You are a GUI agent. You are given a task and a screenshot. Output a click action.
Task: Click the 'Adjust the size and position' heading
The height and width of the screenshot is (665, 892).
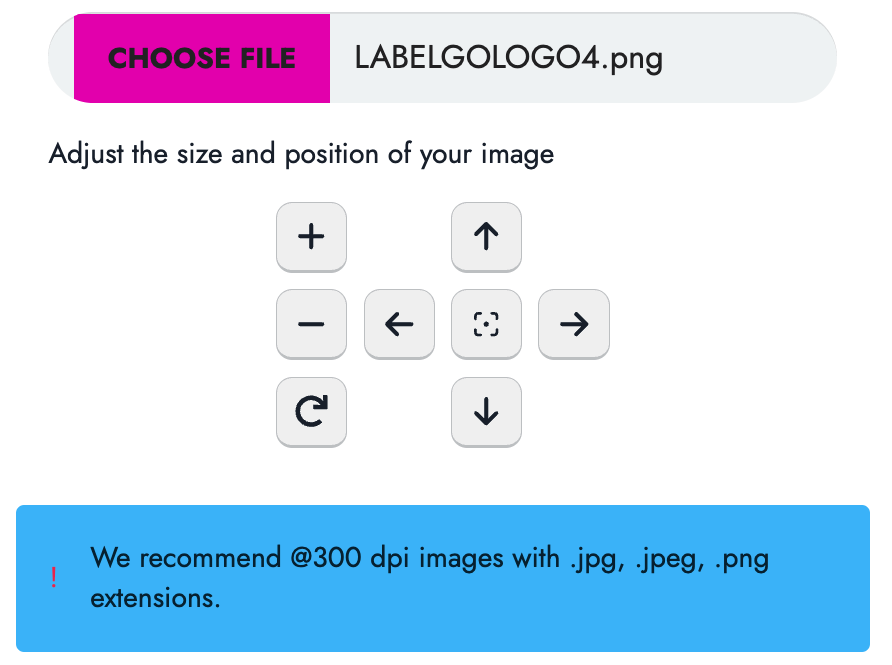tap(302, 154)
